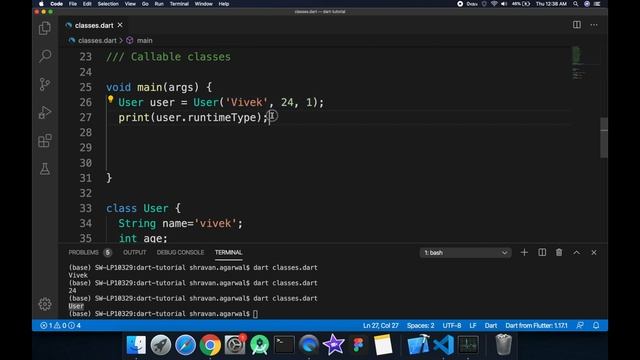Open the Edit menu
Viewport: 640px width, 360px height.
click(87, 4)
